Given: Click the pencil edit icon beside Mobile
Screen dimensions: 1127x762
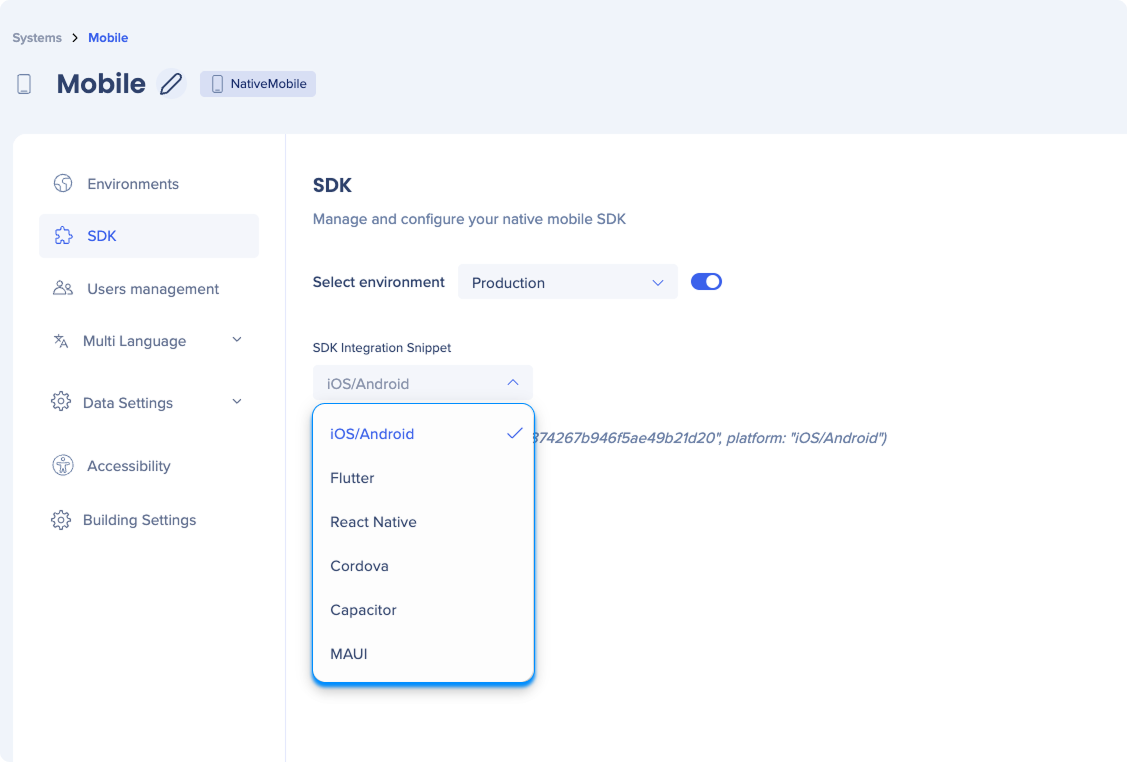Looking at the screenshot, I should pos(171,83).
